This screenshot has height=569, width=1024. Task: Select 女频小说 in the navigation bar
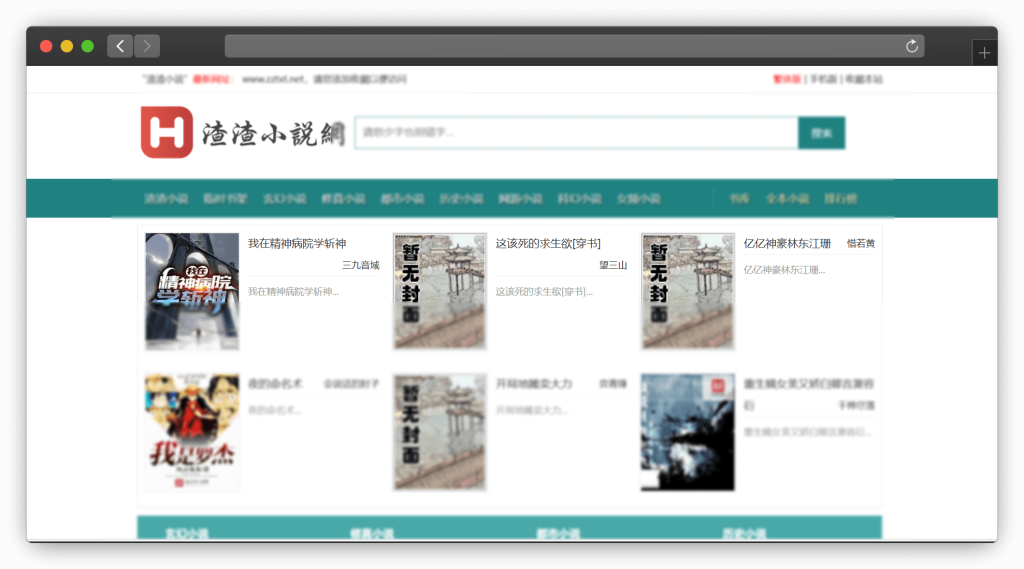tap(639, 199)
